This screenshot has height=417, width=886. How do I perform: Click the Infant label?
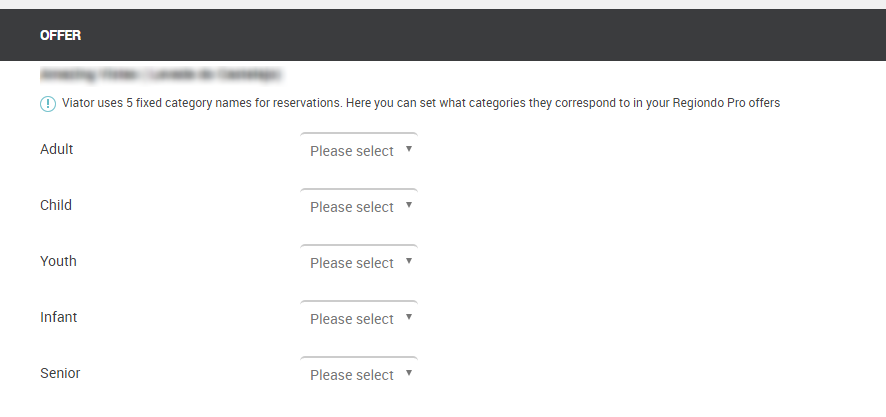pos(58,317)
